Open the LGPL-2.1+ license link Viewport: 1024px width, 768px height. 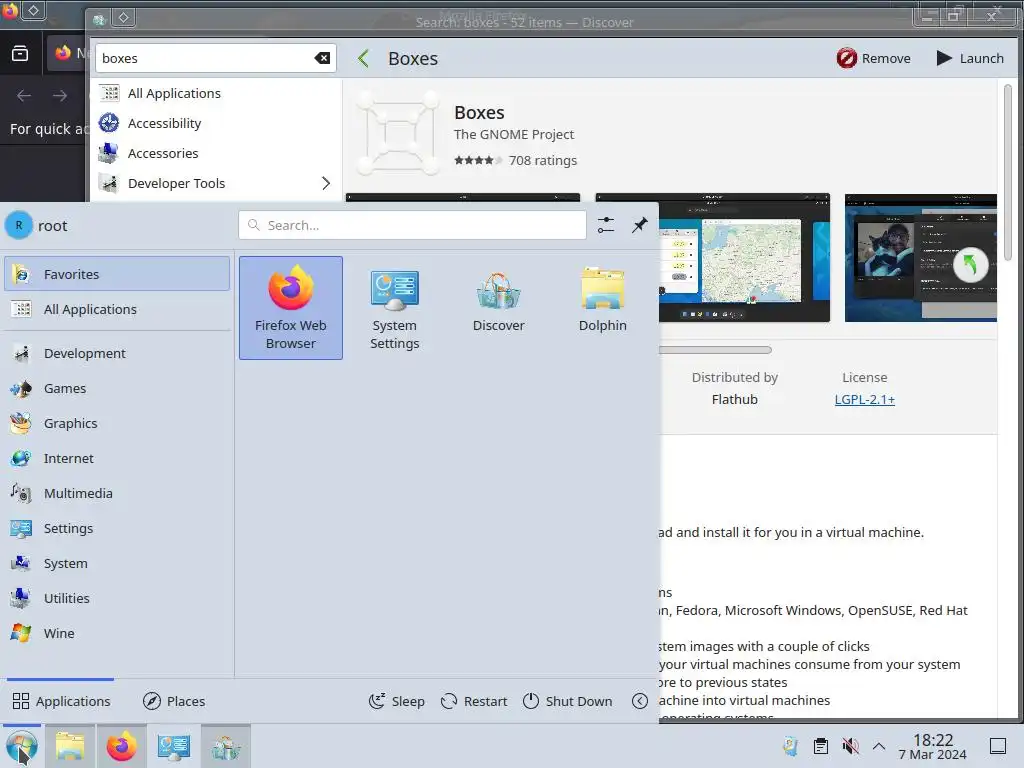coord(864,399)
